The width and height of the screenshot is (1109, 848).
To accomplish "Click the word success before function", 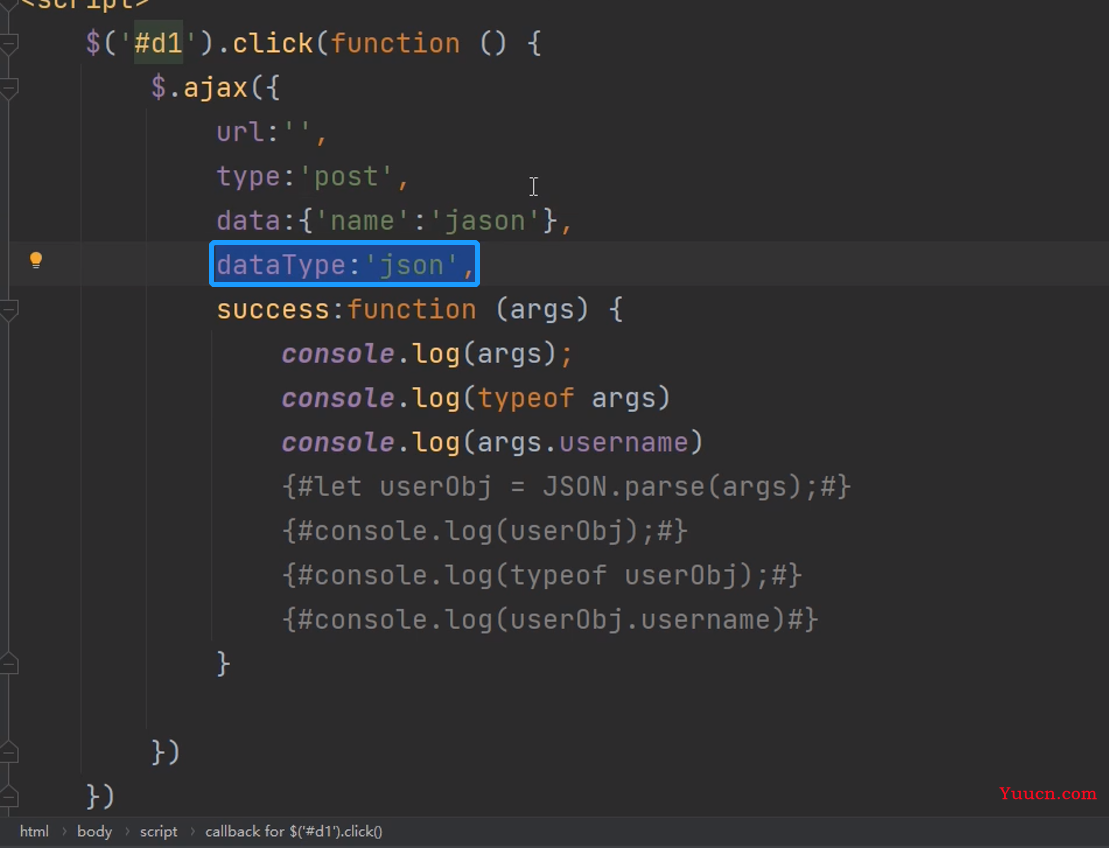I will click(x=273, y=309).
